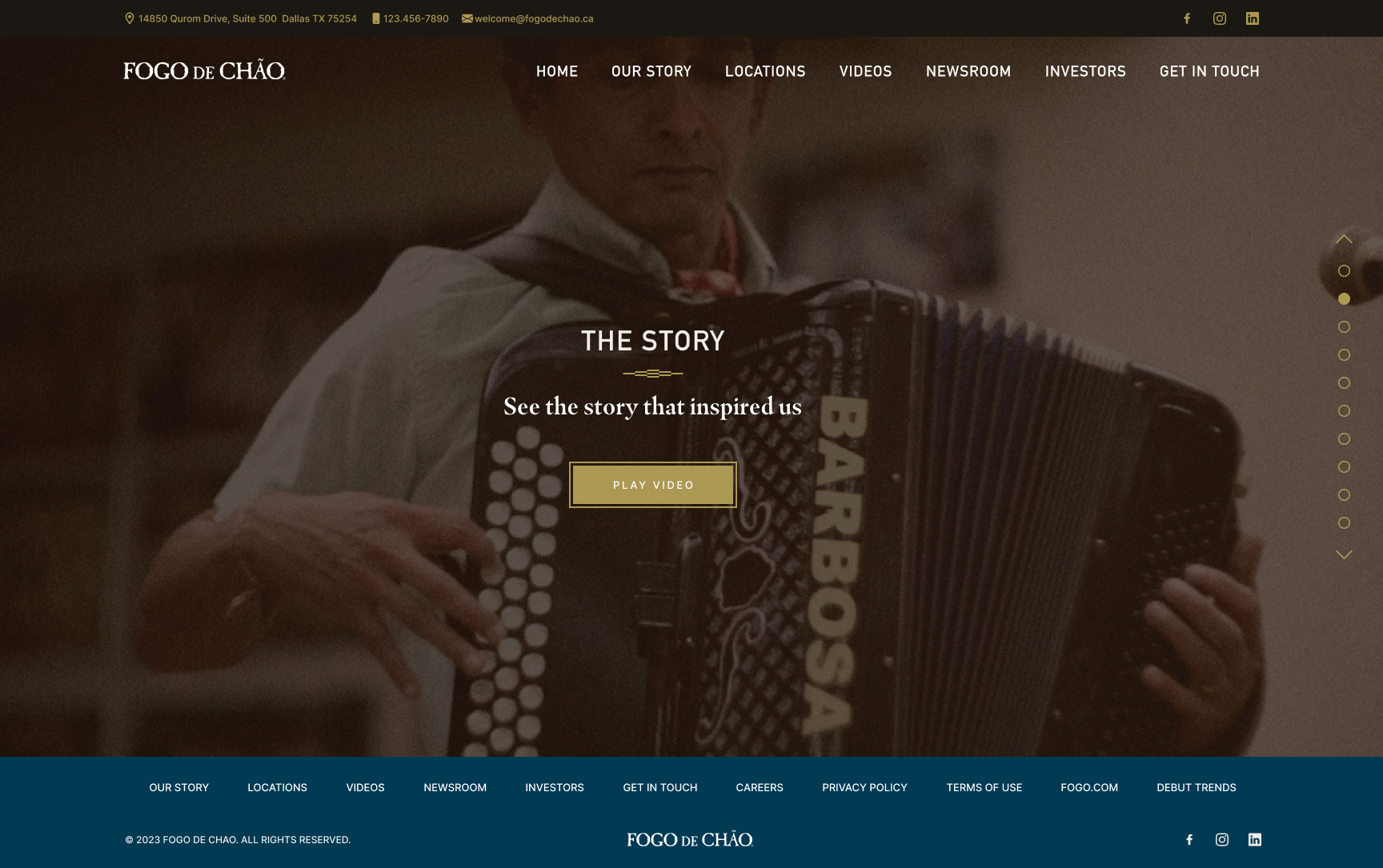Select the third section dot in side navigation

coord(1344,327)
